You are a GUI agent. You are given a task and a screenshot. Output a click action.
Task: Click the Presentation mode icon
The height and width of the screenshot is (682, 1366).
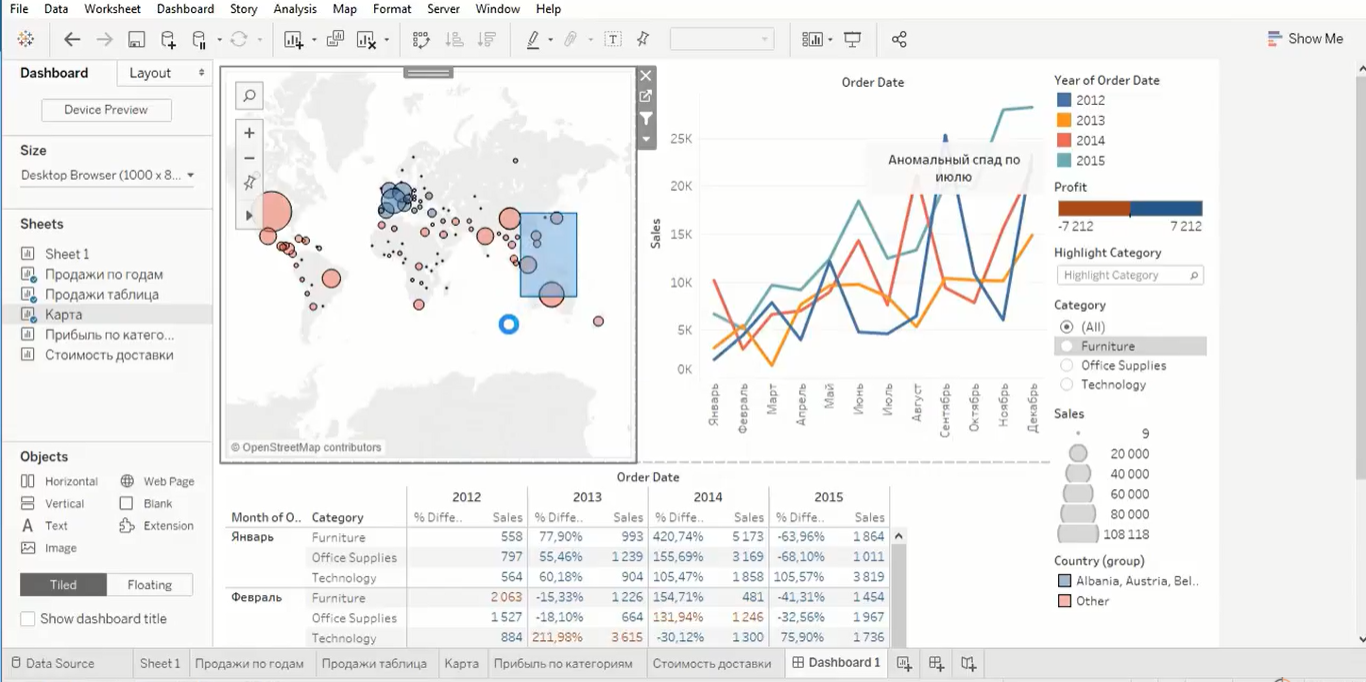coord(853,39)
